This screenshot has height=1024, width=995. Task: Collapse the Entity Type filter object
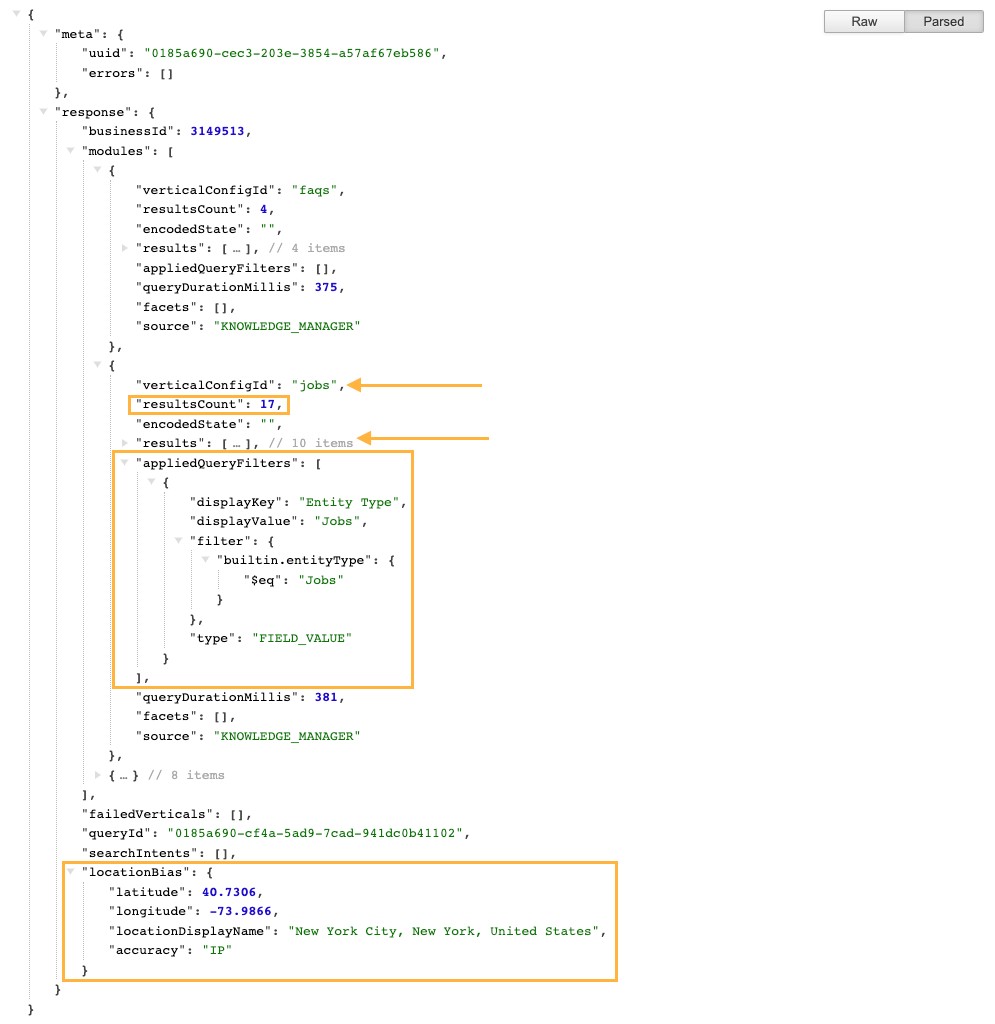151,481
